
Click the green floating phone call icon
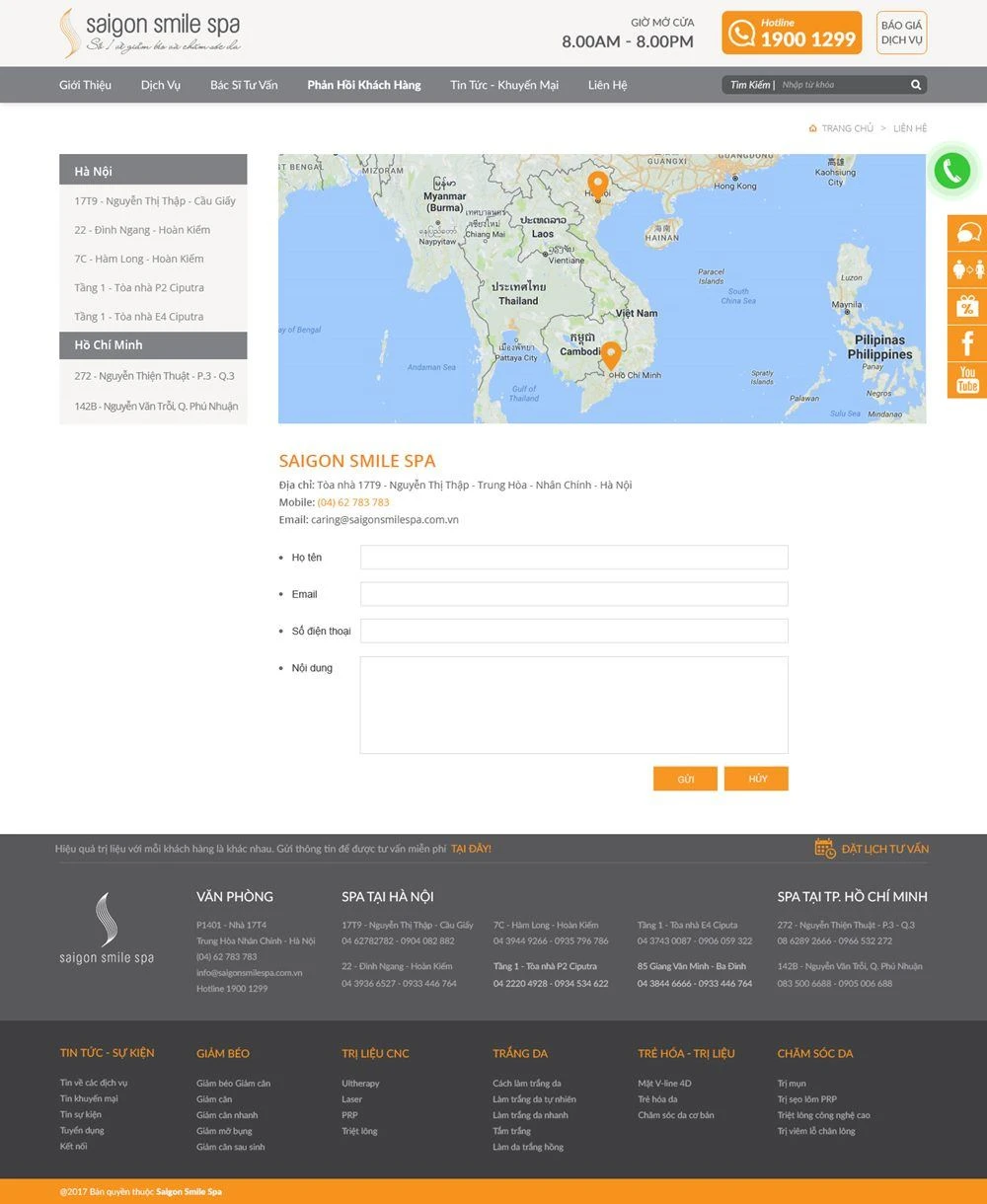[x=951, y=171]
